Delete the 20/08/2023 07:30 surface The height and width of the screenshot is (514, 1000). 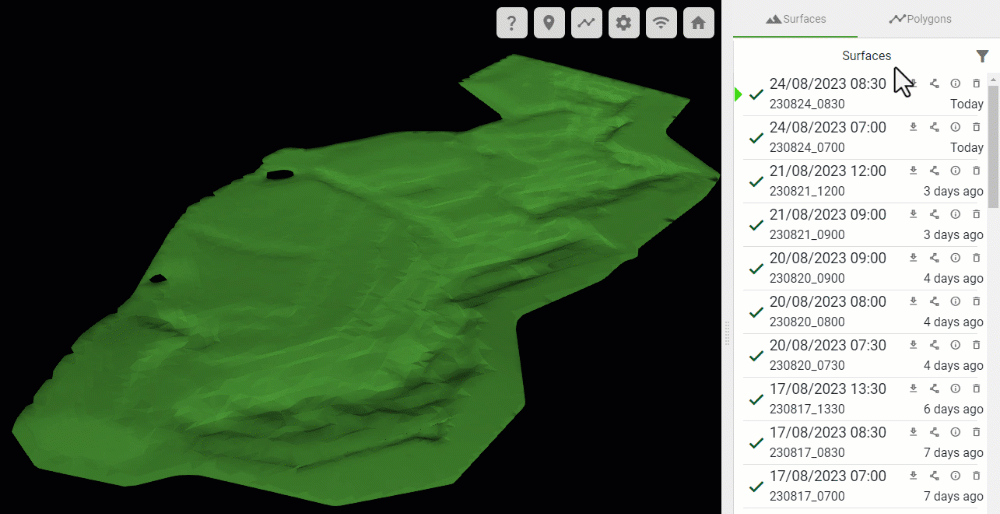point(976,345)
